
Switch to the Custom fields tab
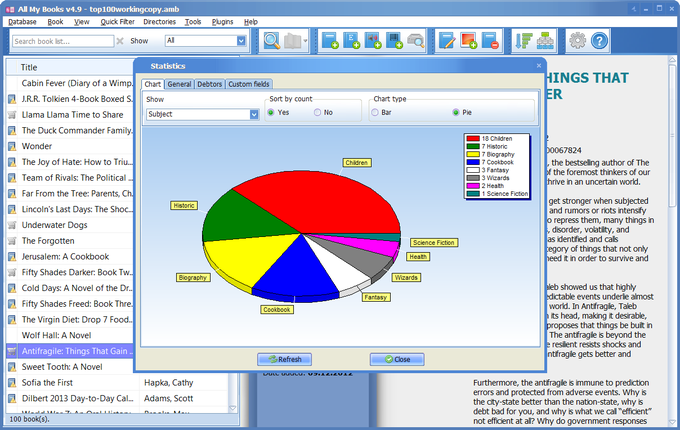249,84
